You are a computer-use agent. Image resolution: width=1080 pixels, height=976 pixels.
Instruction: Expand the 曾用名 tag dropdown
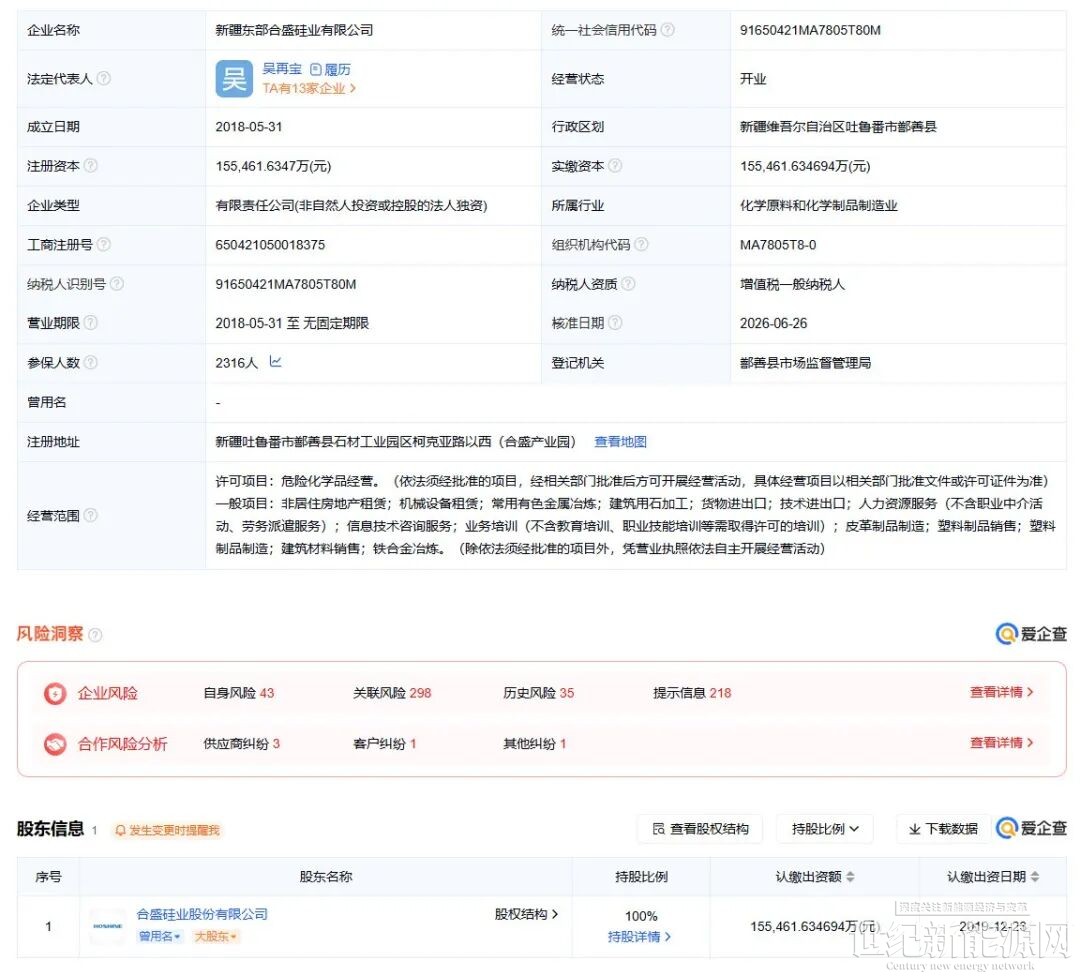160,937
